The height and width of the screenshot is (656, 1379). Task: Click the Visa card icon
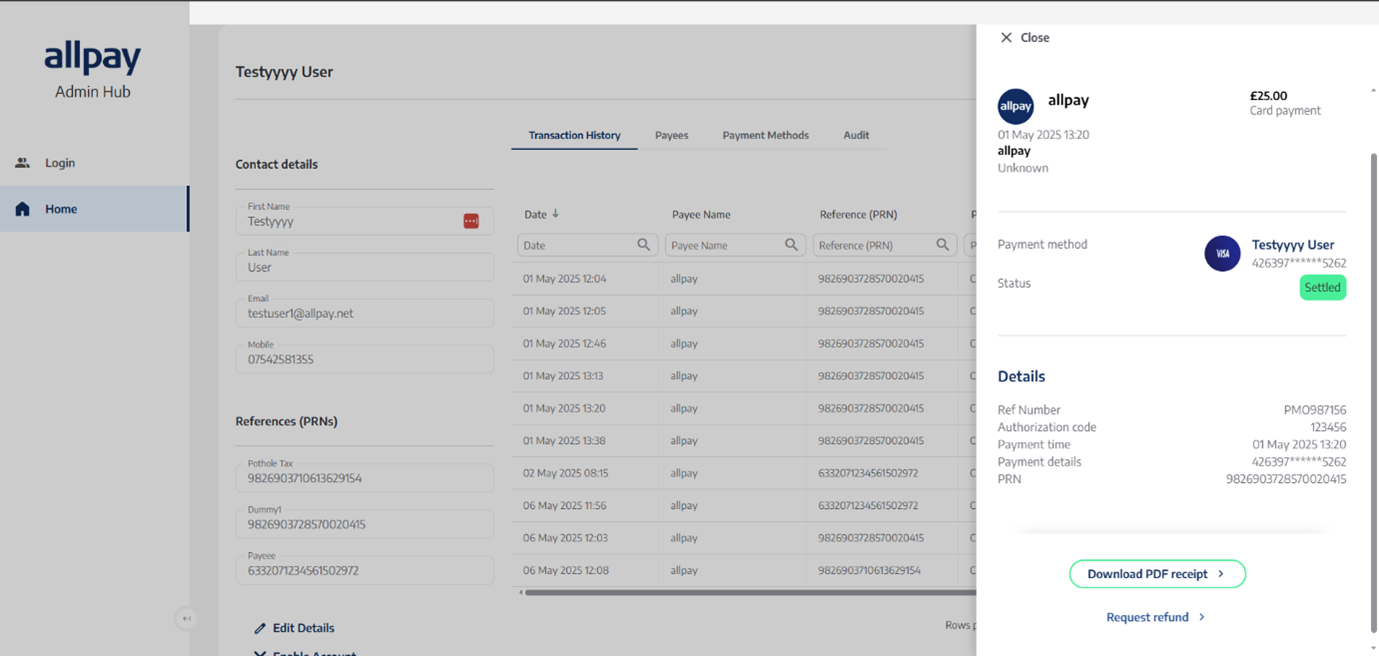(x=1222, y=254)
